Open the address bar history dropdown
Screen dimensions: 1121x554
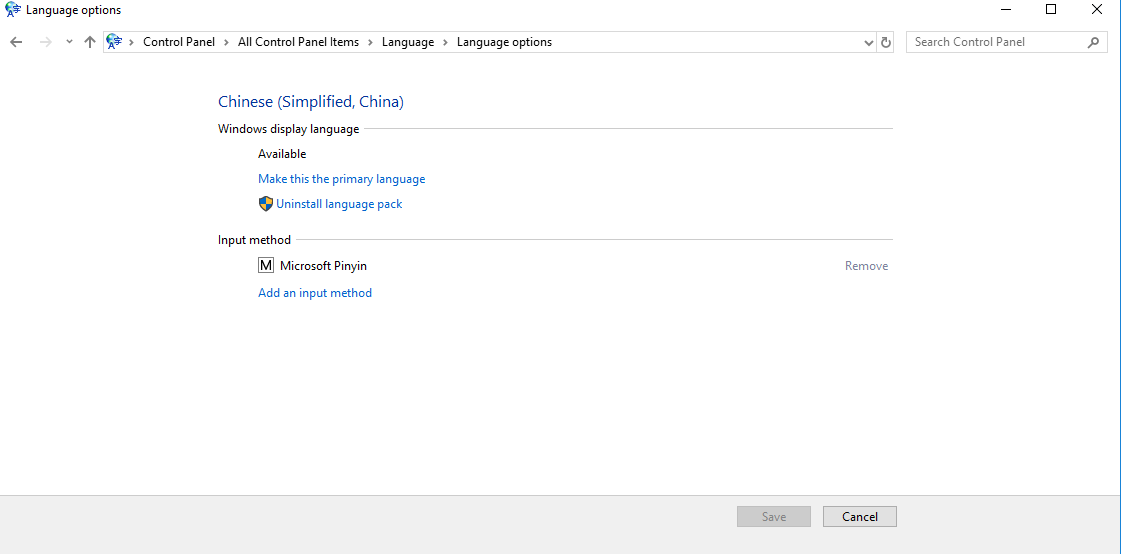tap(869, 42)
